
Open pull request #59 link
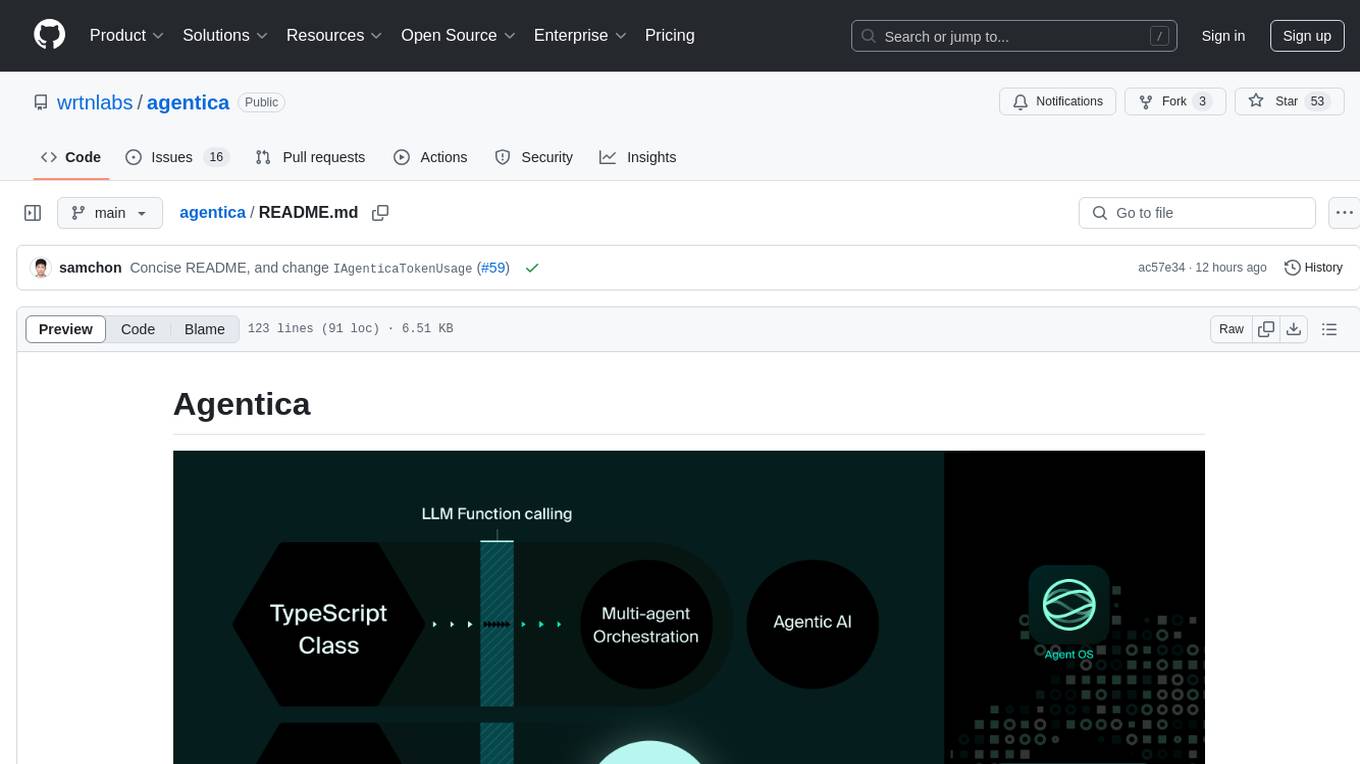pos(493,268)
